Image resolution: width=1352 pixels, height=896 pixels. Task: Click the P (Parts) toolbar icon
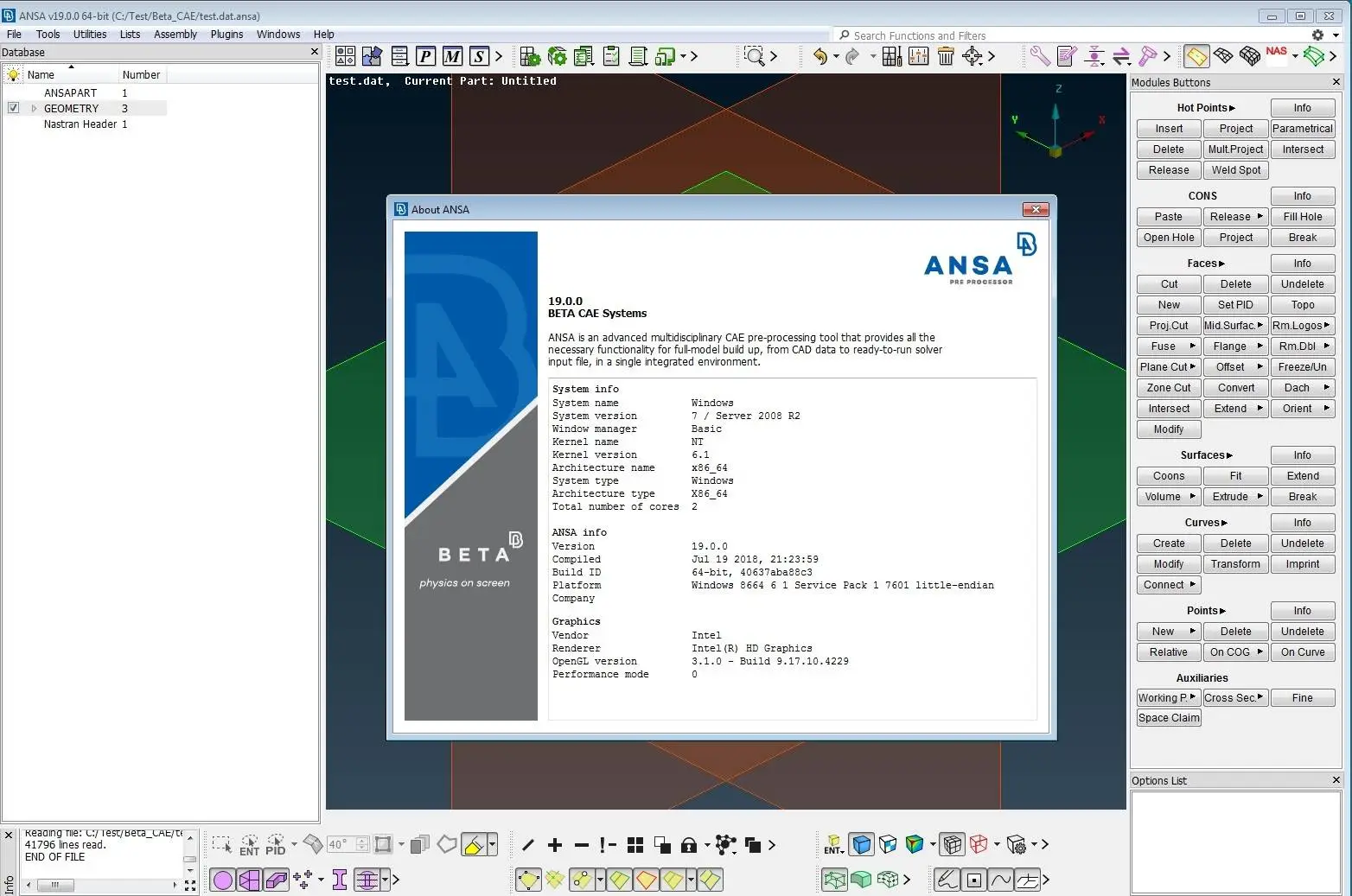(425, 56)
